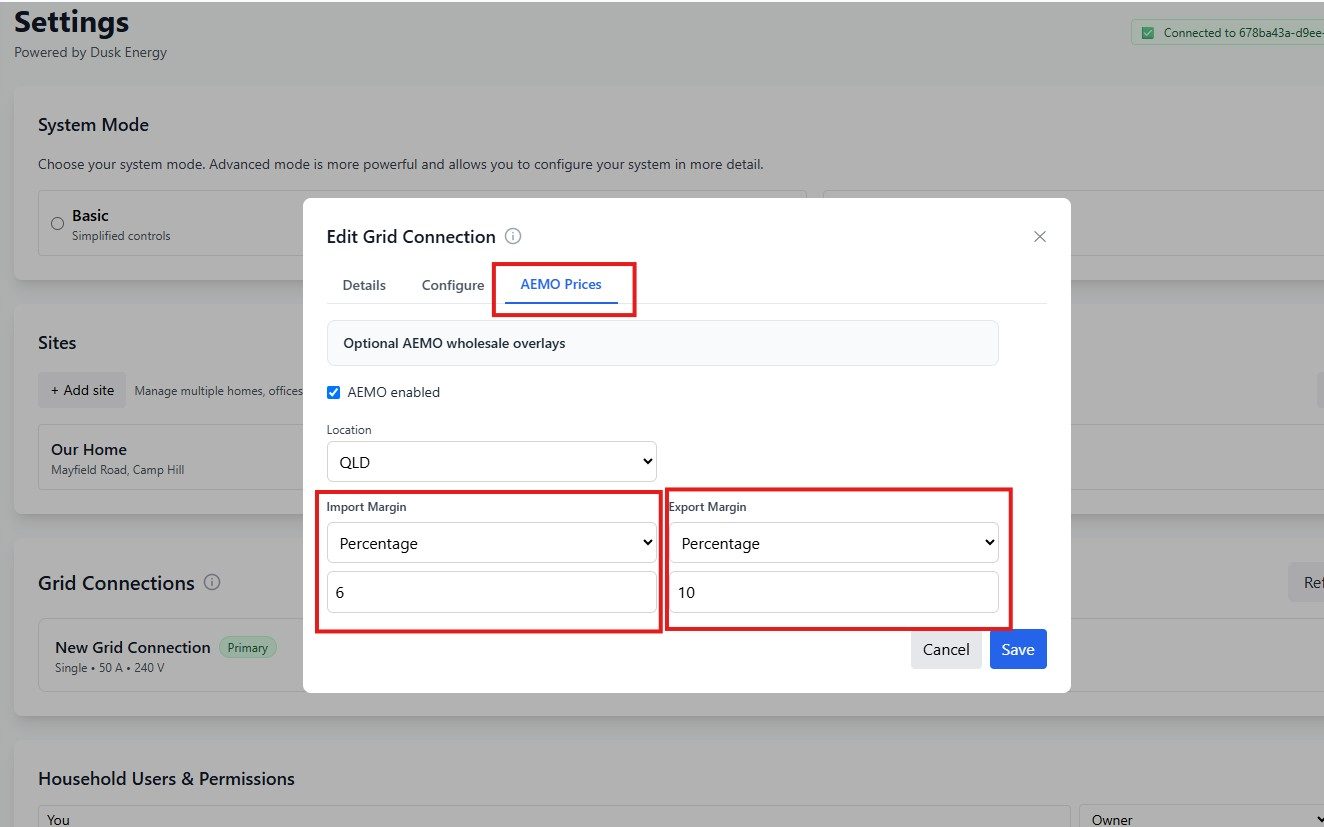Open the Export Margin type dropdown

point(834,543)
